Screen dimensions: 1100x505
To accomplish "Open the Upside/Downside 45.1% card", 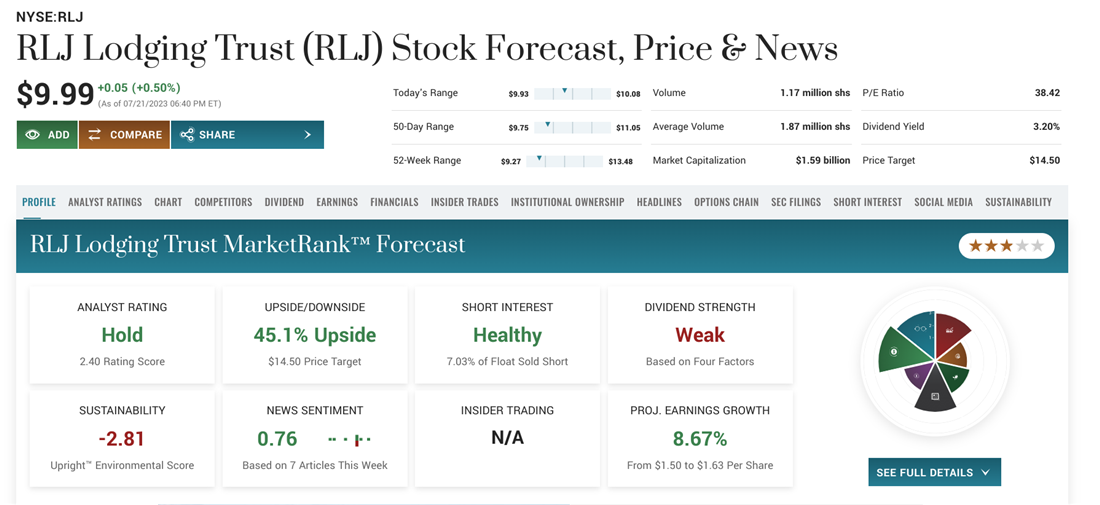I will click(314, 335).
